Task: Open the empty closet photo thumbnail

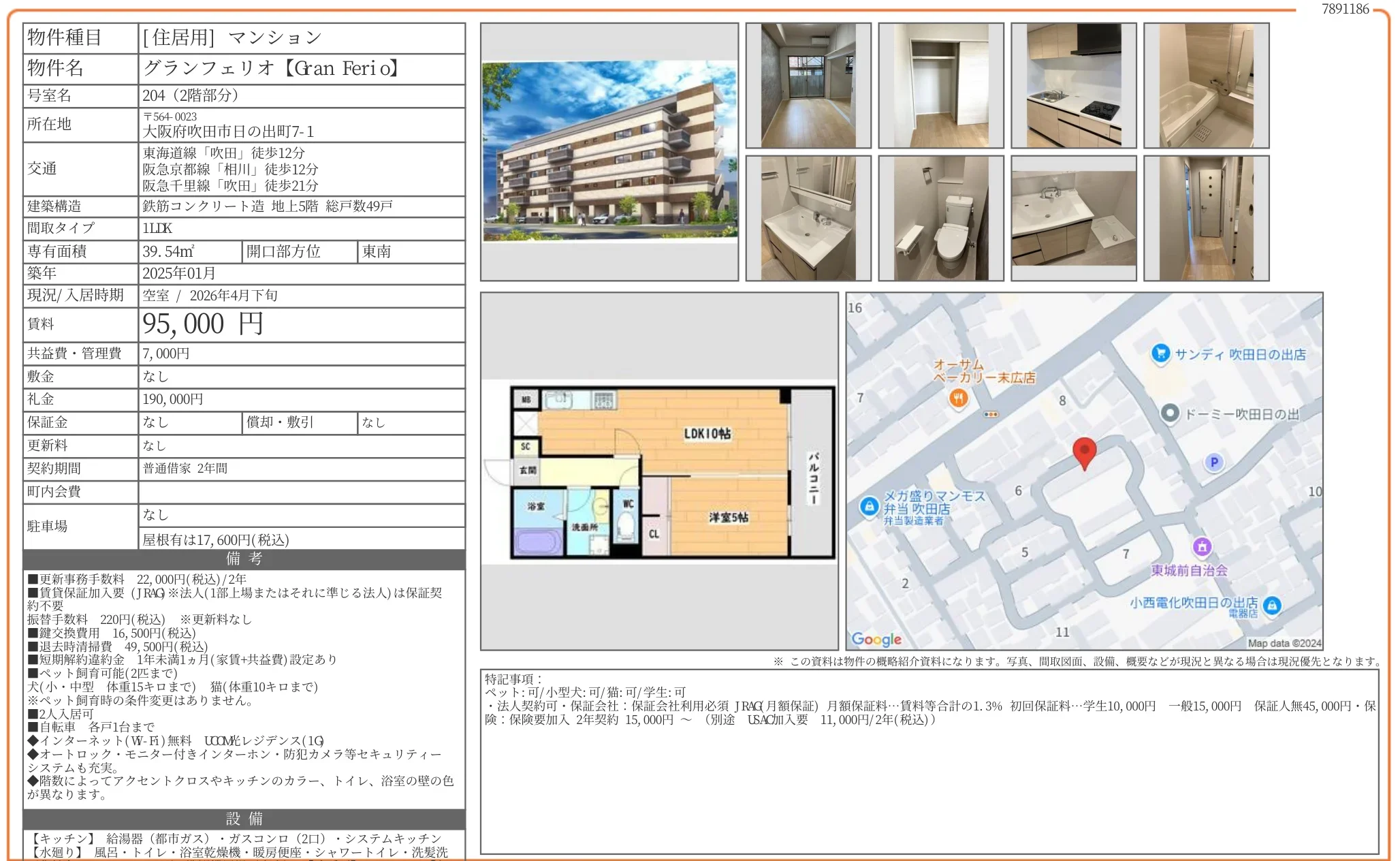Action: pos(940,85)
